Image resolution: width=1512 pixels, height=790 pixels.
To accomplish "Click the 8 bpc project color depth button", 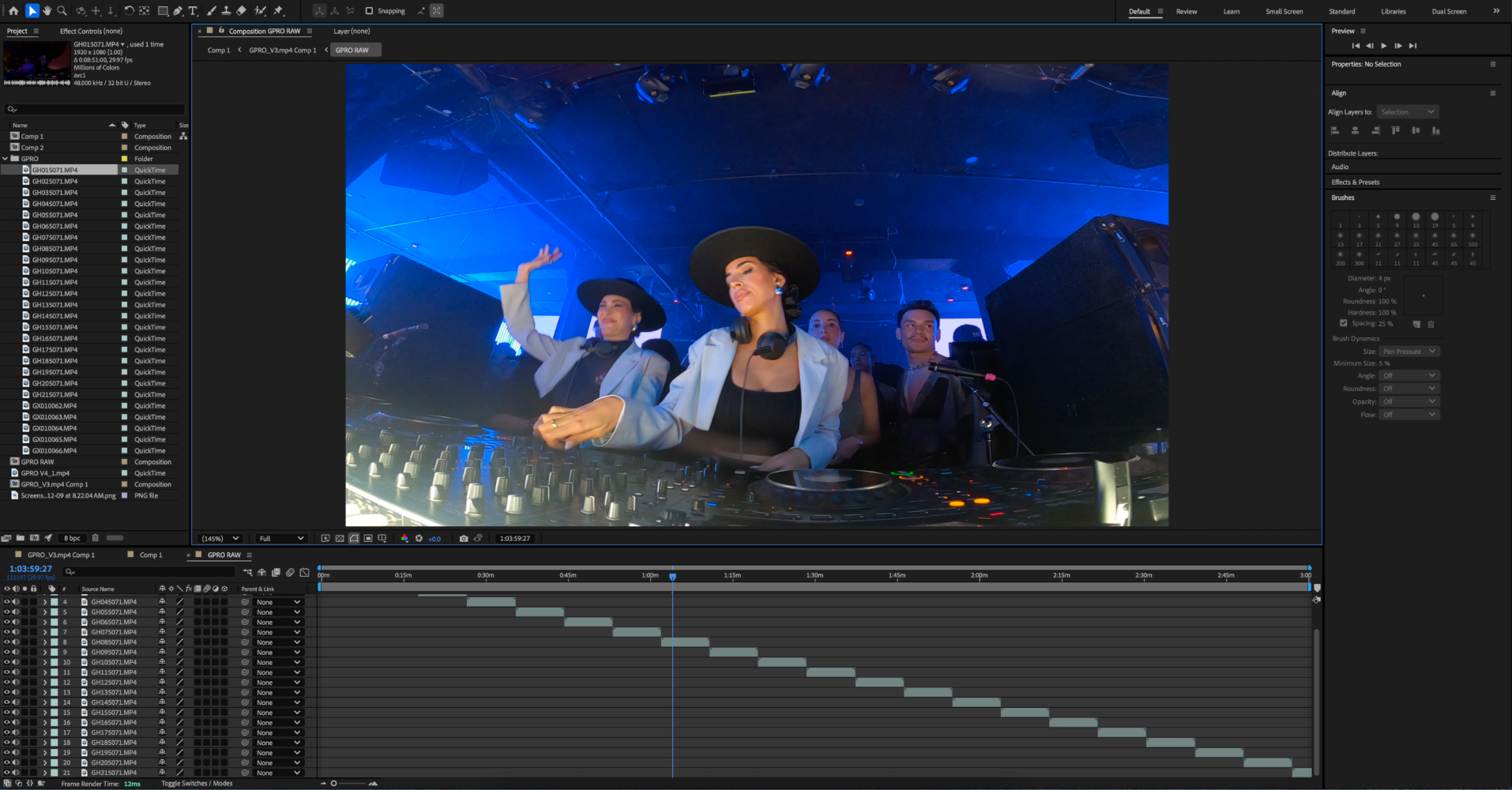I will pyautogui.click(x=71, y=537).
